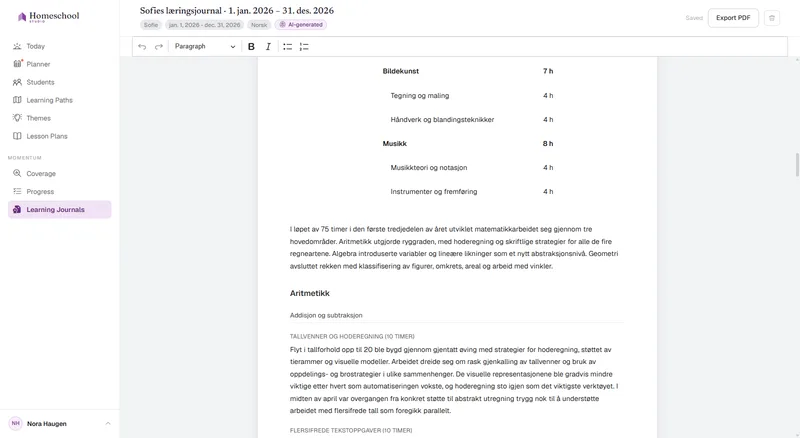Click the Norsk language tag
This screenshot has height=438, width=800.
pos(259,25)
